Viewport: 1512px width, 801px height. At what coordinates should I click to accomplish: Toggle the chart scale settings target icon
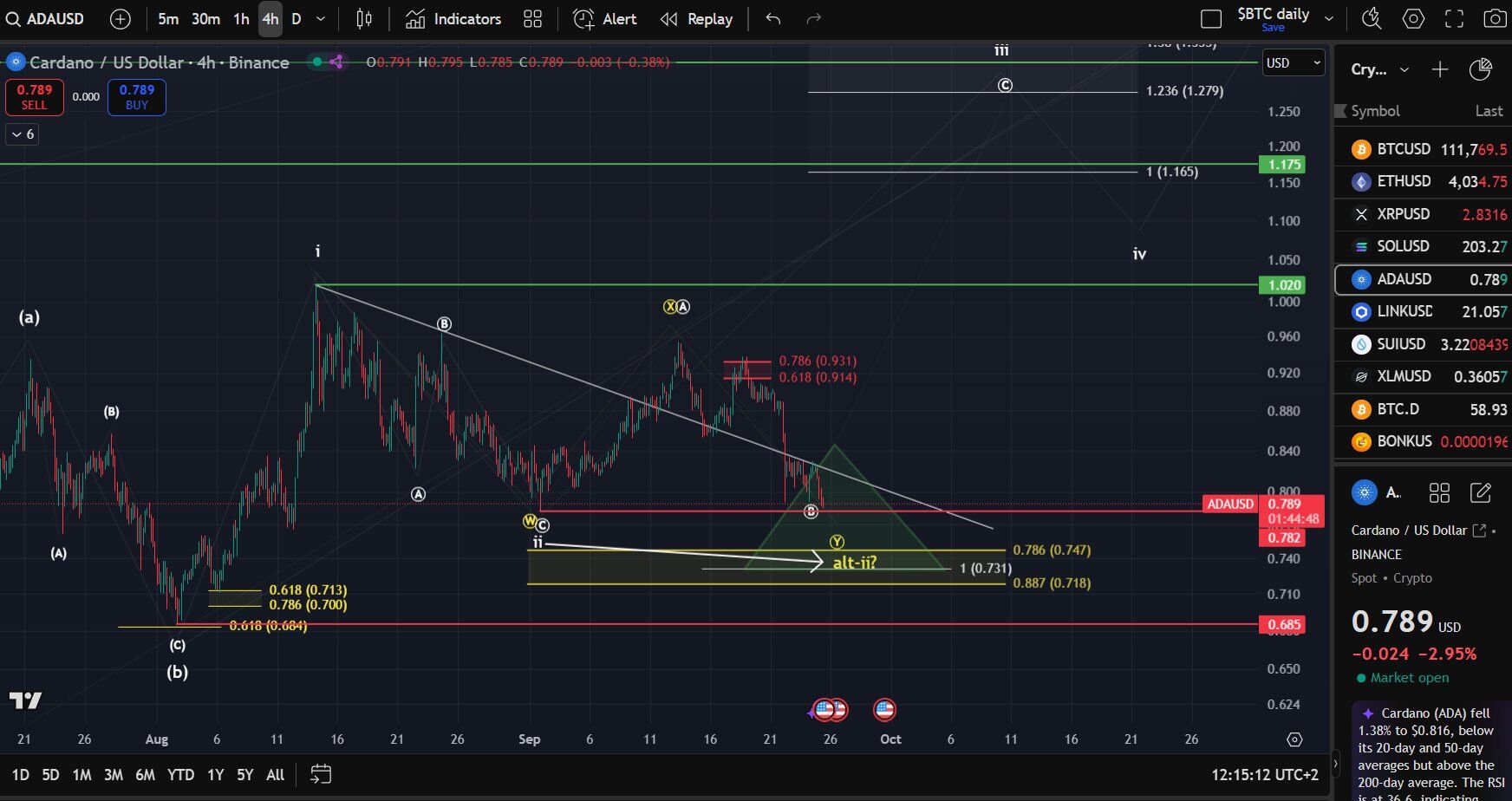(x=1294, y=739)
